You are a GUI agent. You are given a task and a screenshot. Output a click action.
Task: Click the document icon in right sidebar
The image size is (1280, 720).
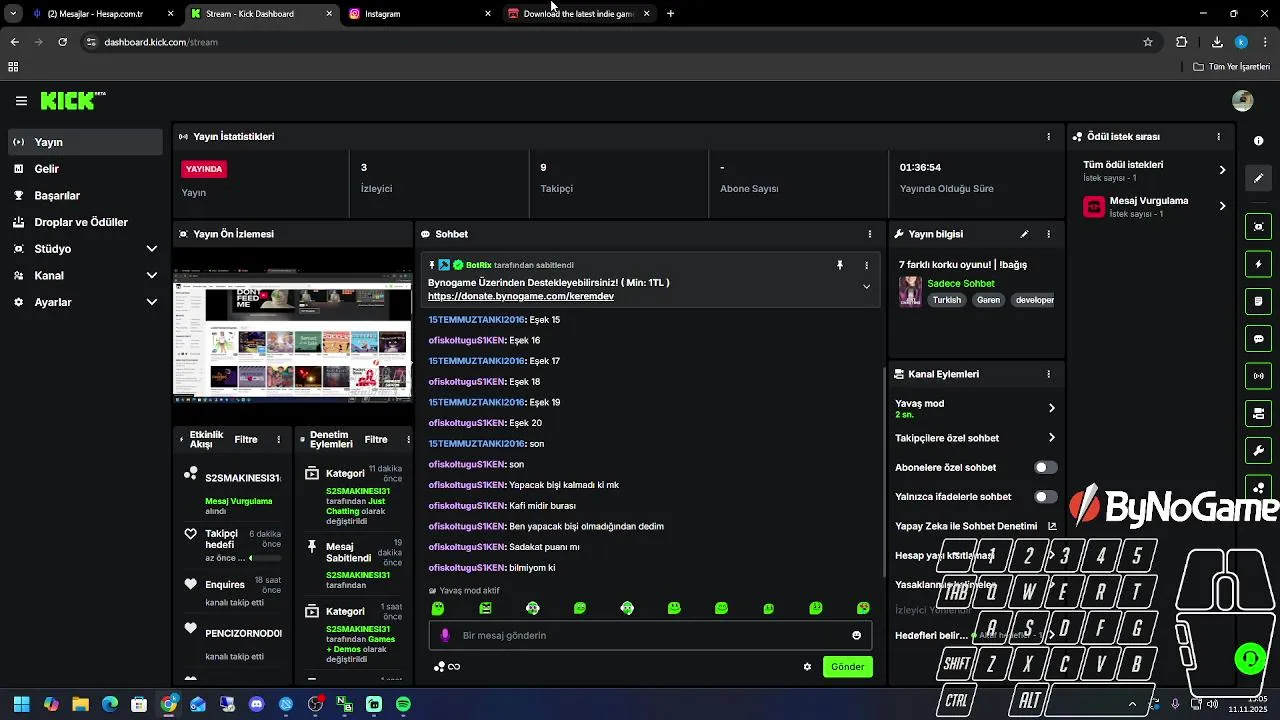tap(1259, 301)
